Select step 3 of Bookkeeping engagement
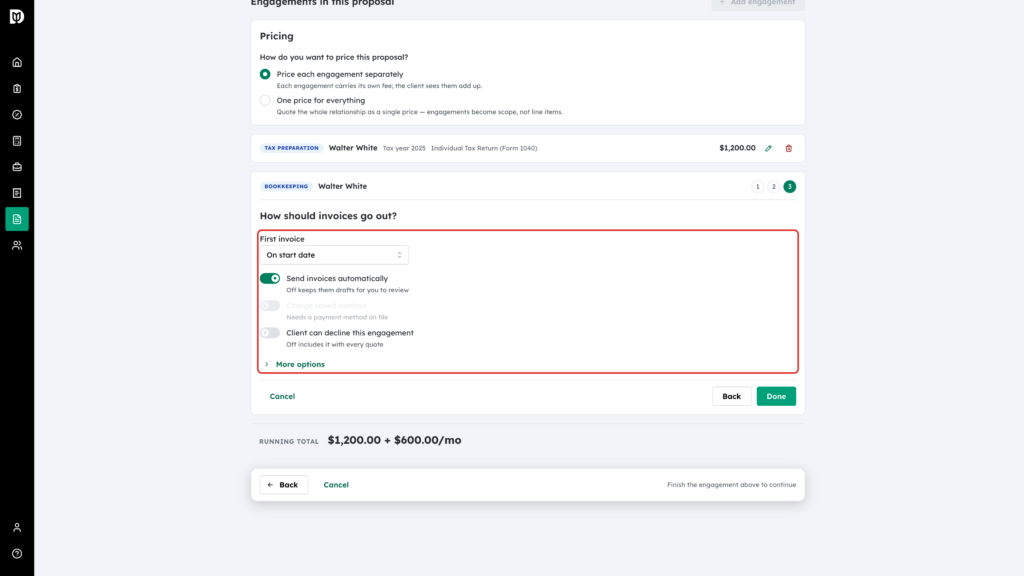The height and width of the screenshot is (576, 1024). coord(790,187)
